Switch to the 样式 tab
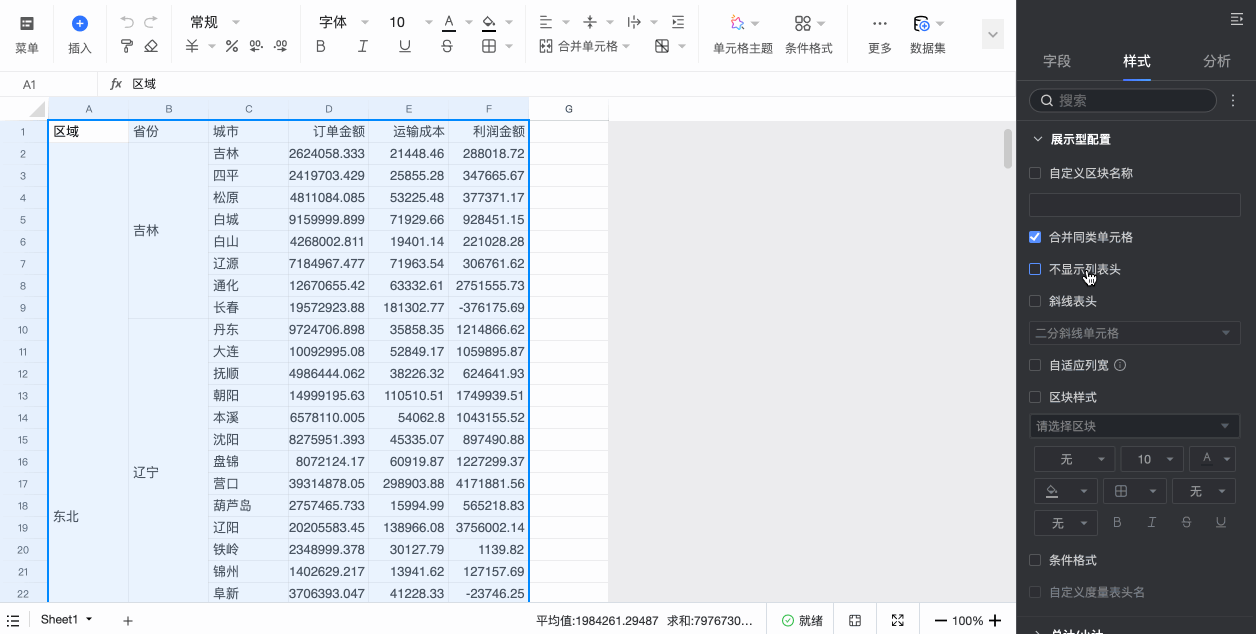 (1137, 61)
